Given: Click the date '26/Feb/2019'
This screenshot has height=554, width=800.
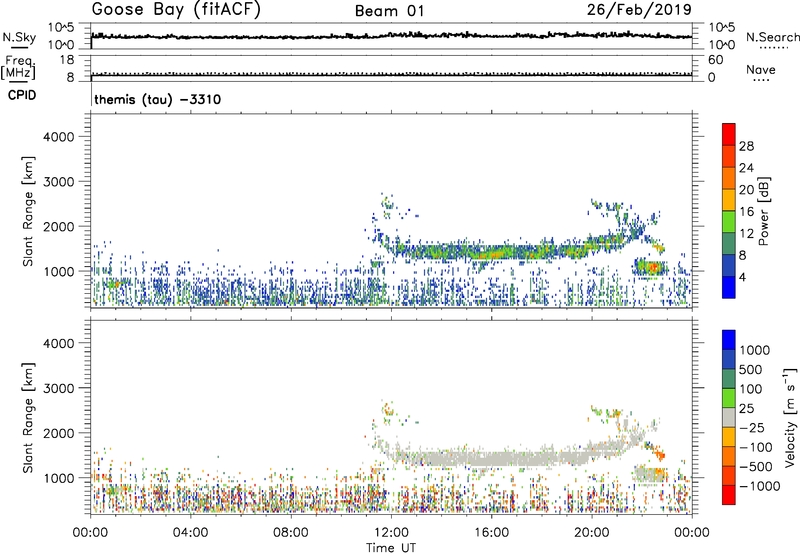Looking at the screenshot, I should [x=639, y=9].
